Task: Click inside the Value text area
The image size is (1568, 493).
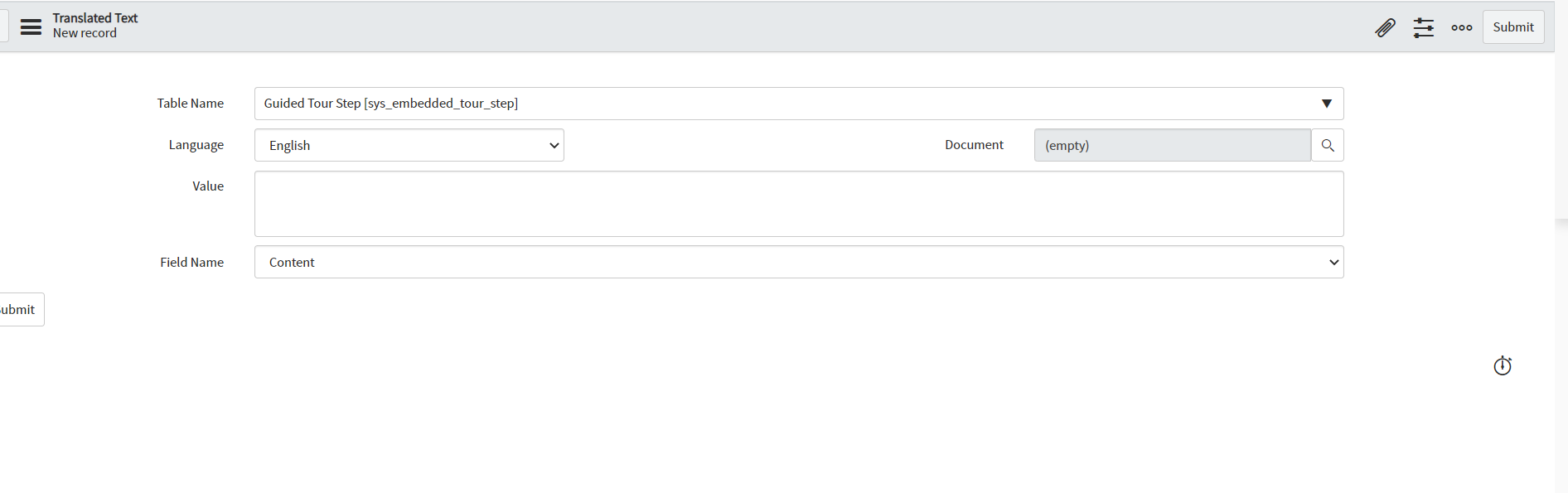Action: [x=799, y=204]
